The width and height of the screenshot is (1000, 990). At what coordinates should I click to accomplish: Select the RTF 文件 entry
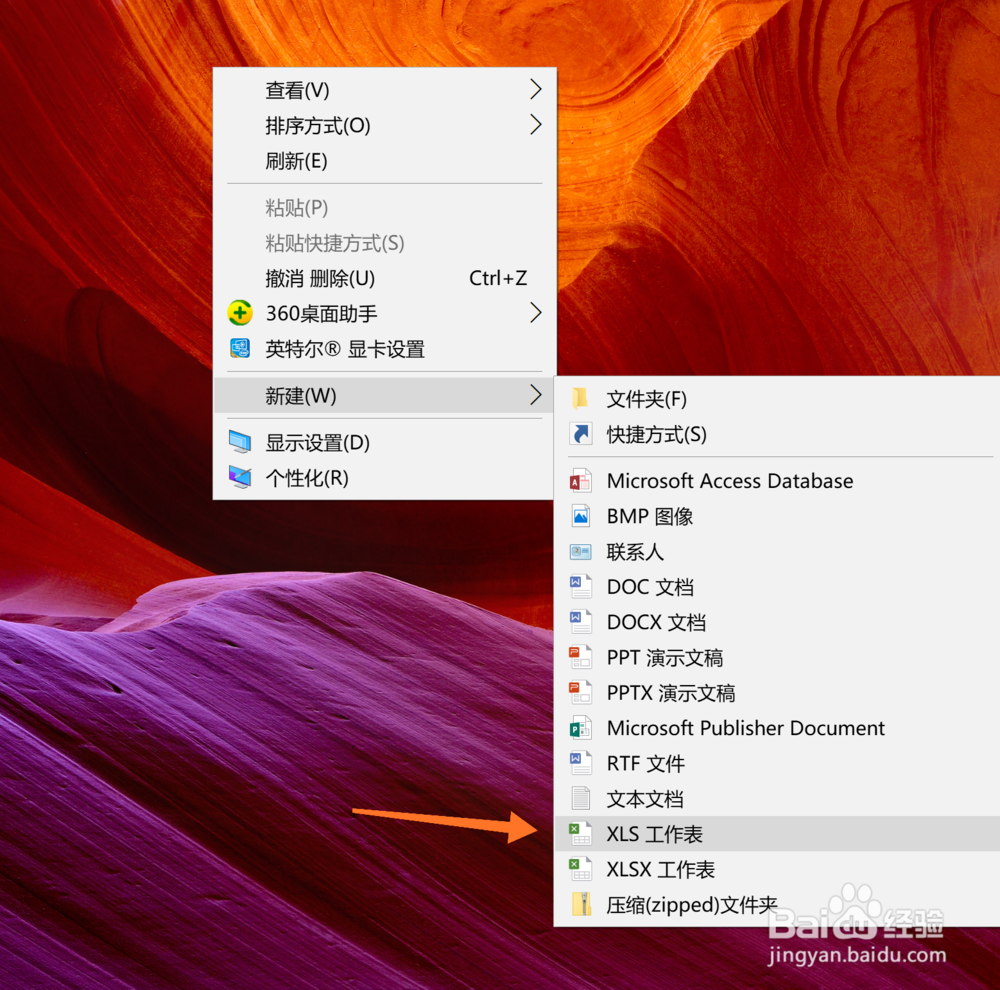click(x=645, y=763)
